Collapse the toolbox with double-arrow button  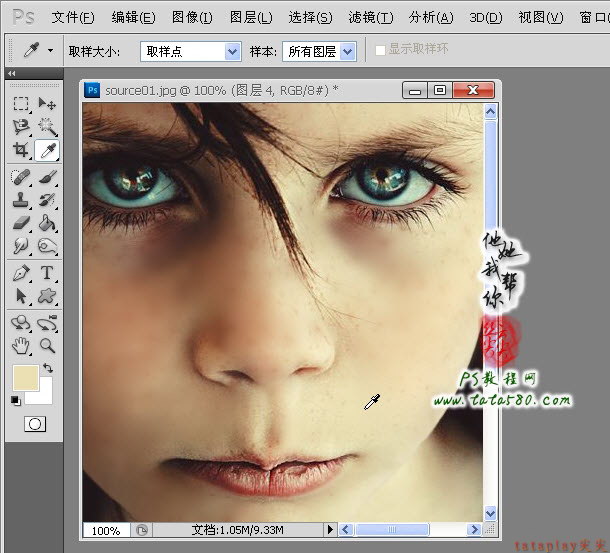tap(12, 73)
